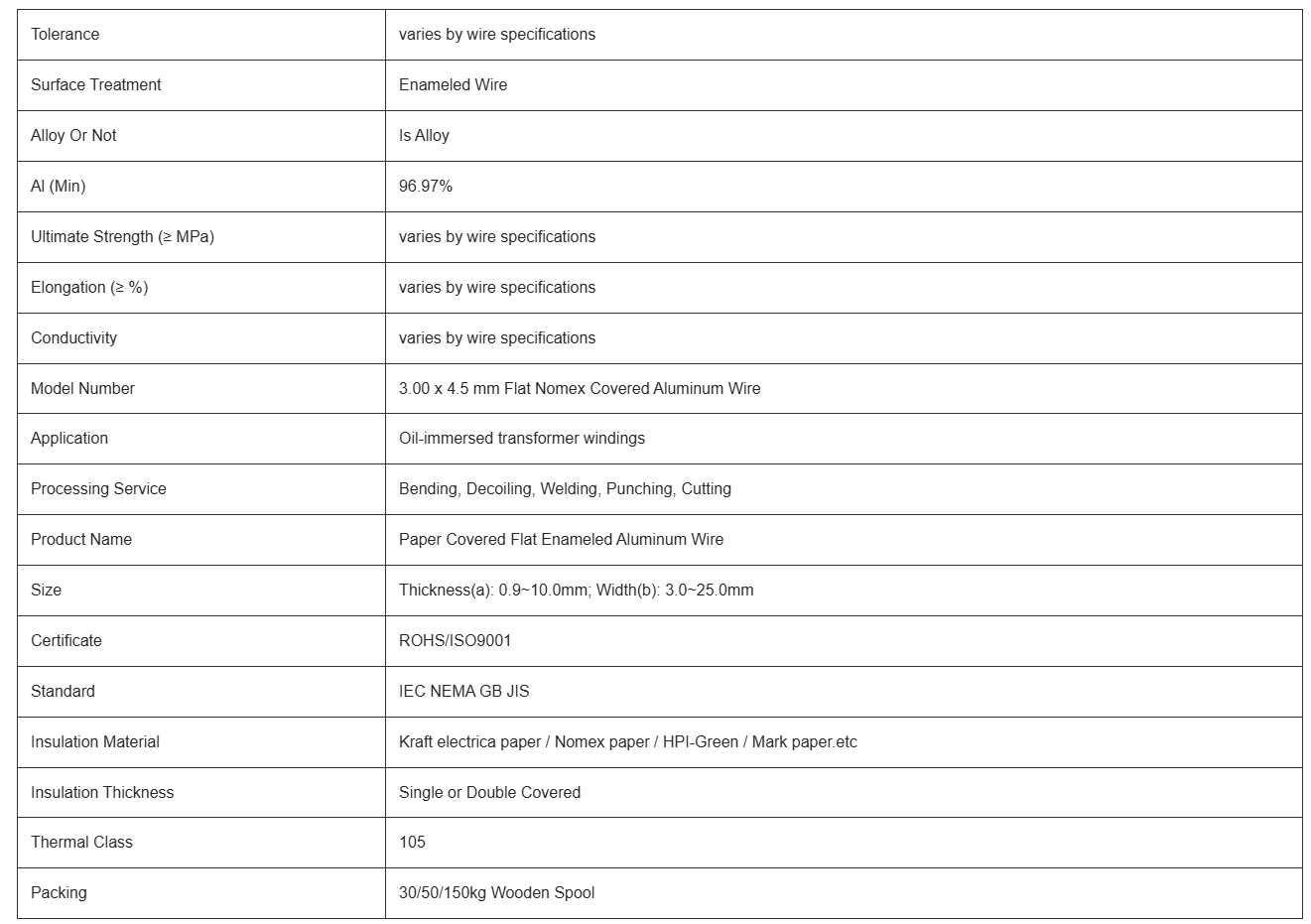Click the Model Number value text
This screenshot has height=924, width=1311.
click(580, 389)
